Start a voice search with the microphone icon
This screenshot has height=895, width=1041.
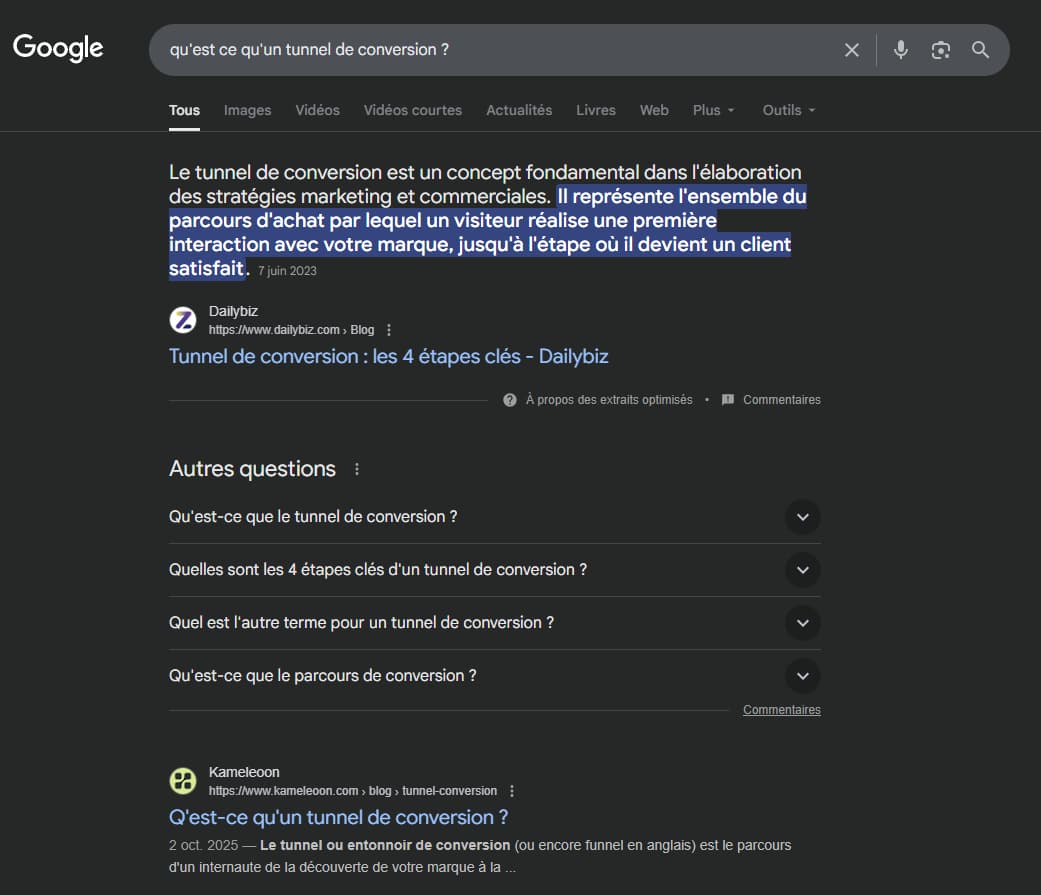pyautogui.click(x=900, y=49)
